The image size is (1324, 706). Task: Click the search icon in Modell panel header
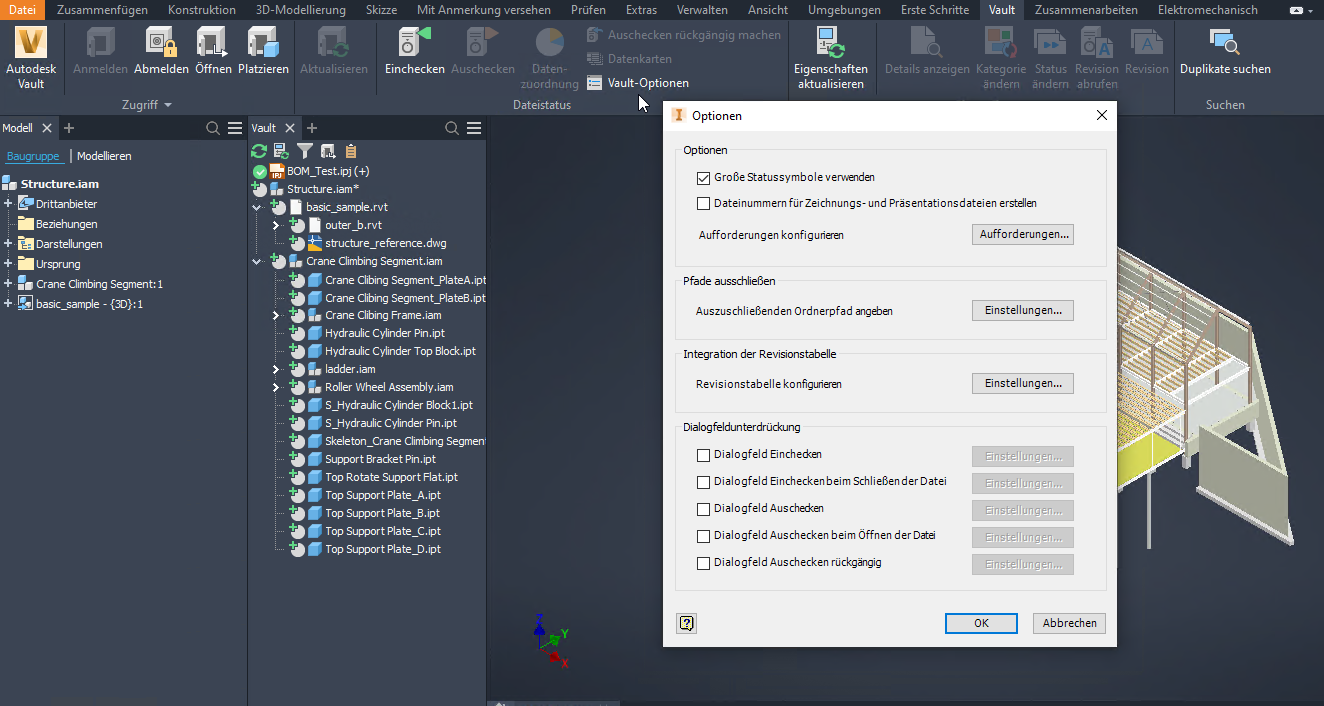pyautogui.click(x=213, y=128)
